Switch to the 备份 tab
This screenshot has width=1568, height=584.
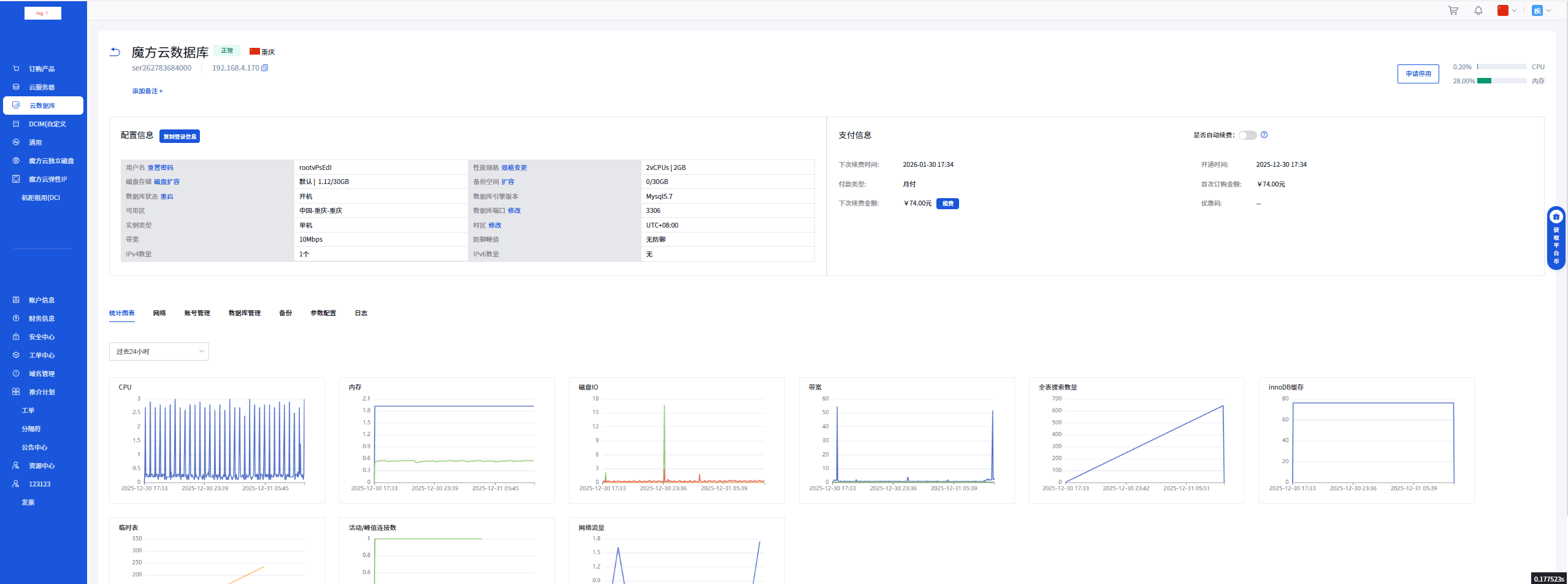(286, 313)
